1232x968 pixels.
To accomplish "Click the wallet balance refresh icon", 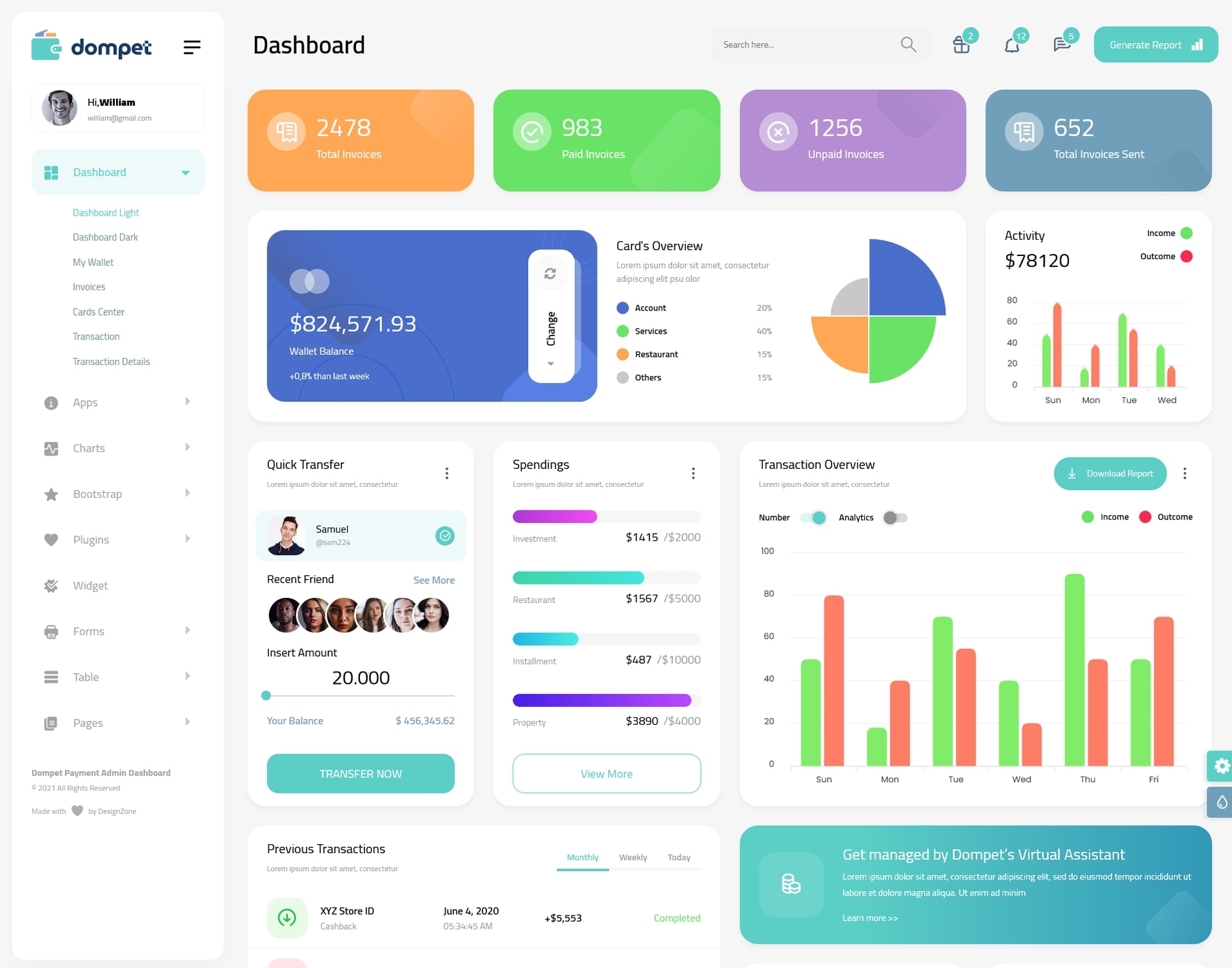I will 550,273.
